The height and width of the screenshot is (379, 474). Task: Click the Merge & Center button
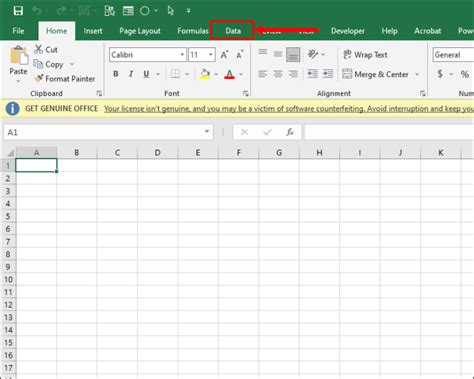375,74
